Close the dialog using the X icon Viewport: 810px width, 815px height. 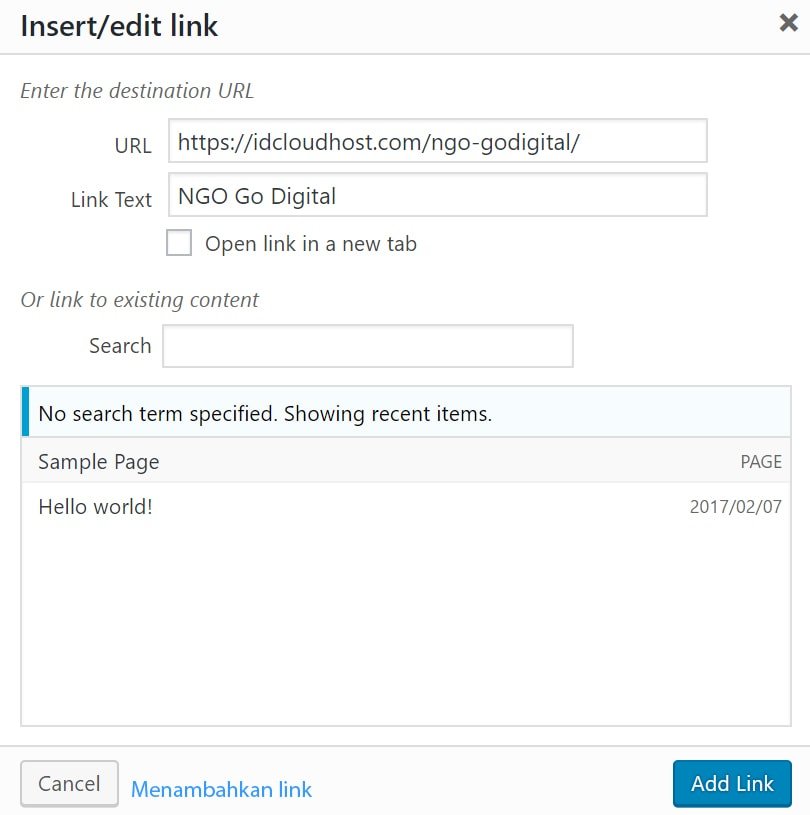tap(789, 23)
